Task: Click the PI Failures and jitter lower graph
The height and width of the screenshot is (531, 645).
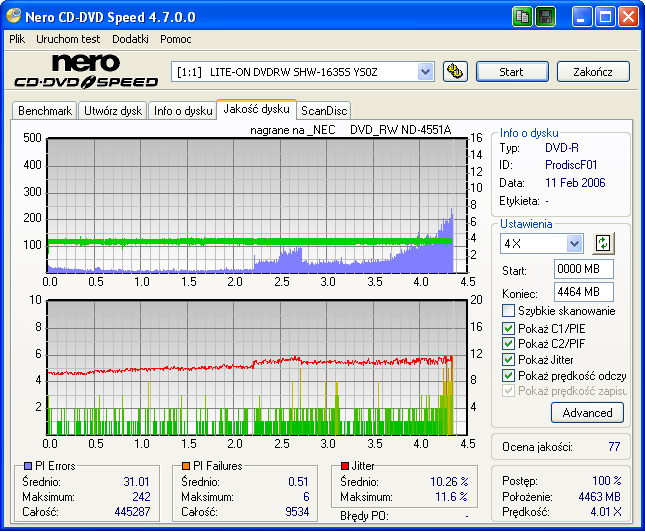Action: (257, 367)
